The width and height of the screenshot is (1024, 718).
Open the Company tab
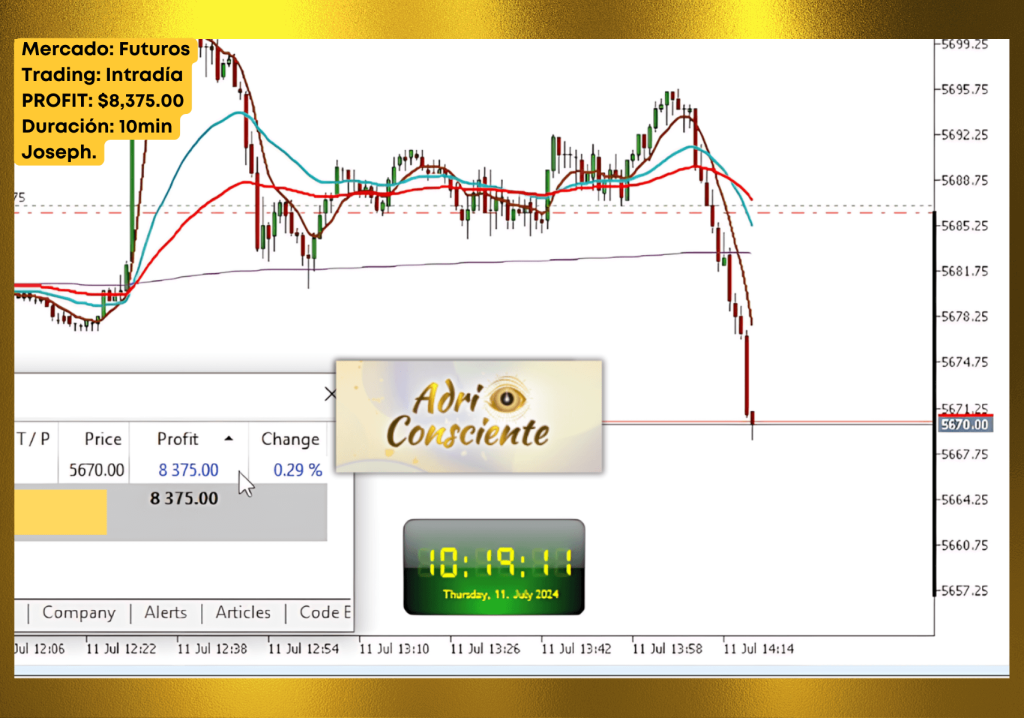pos(78,612)
